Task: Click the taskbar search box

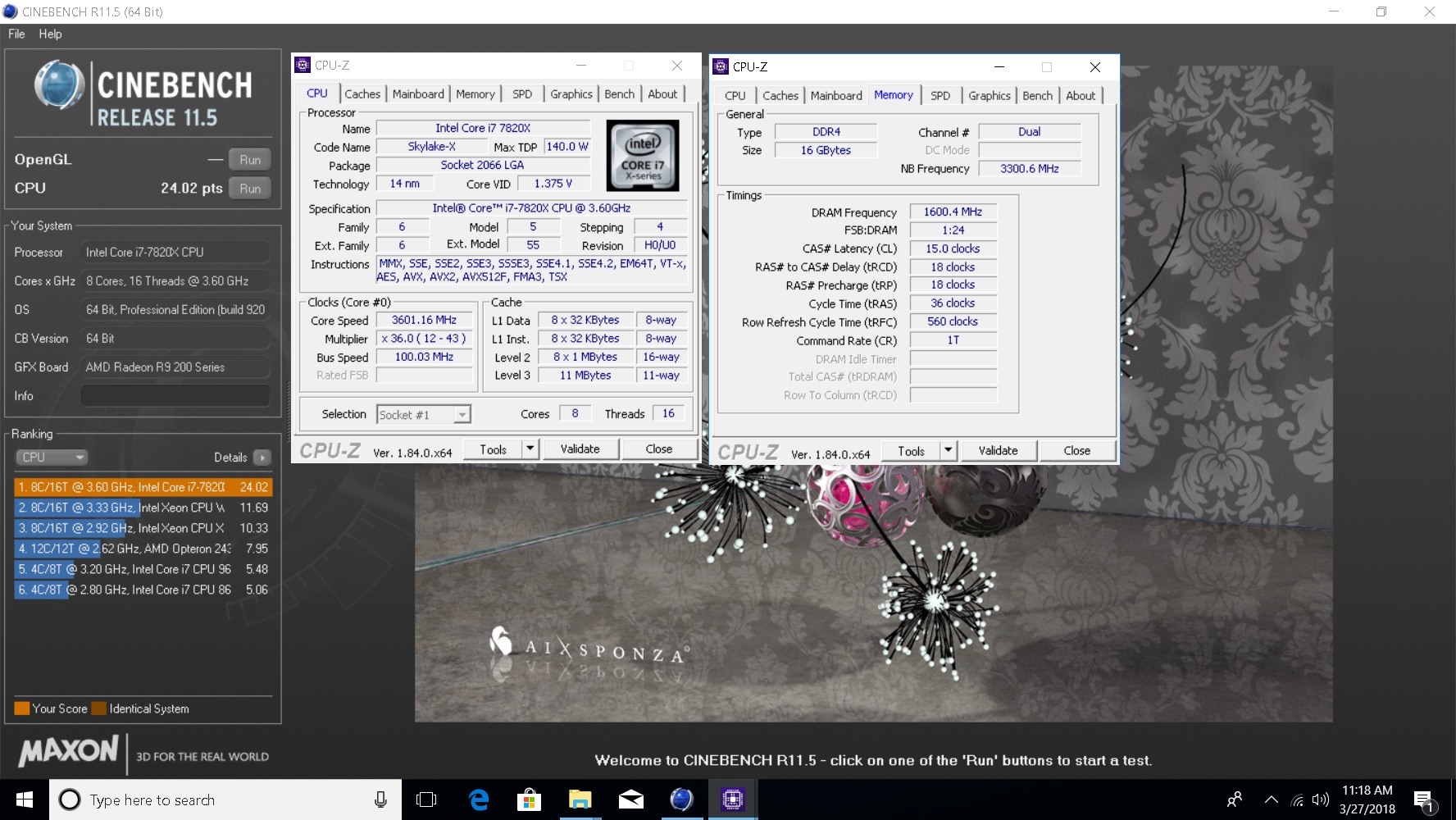Action: tap(225, 799)
